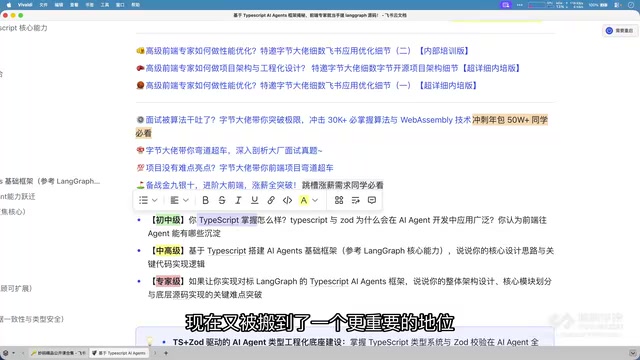Open link 面试被算法干吐了 WebAssembly 技术
Image resolution: width=640 pixels, height=360 pixels.
click(308, 120)
